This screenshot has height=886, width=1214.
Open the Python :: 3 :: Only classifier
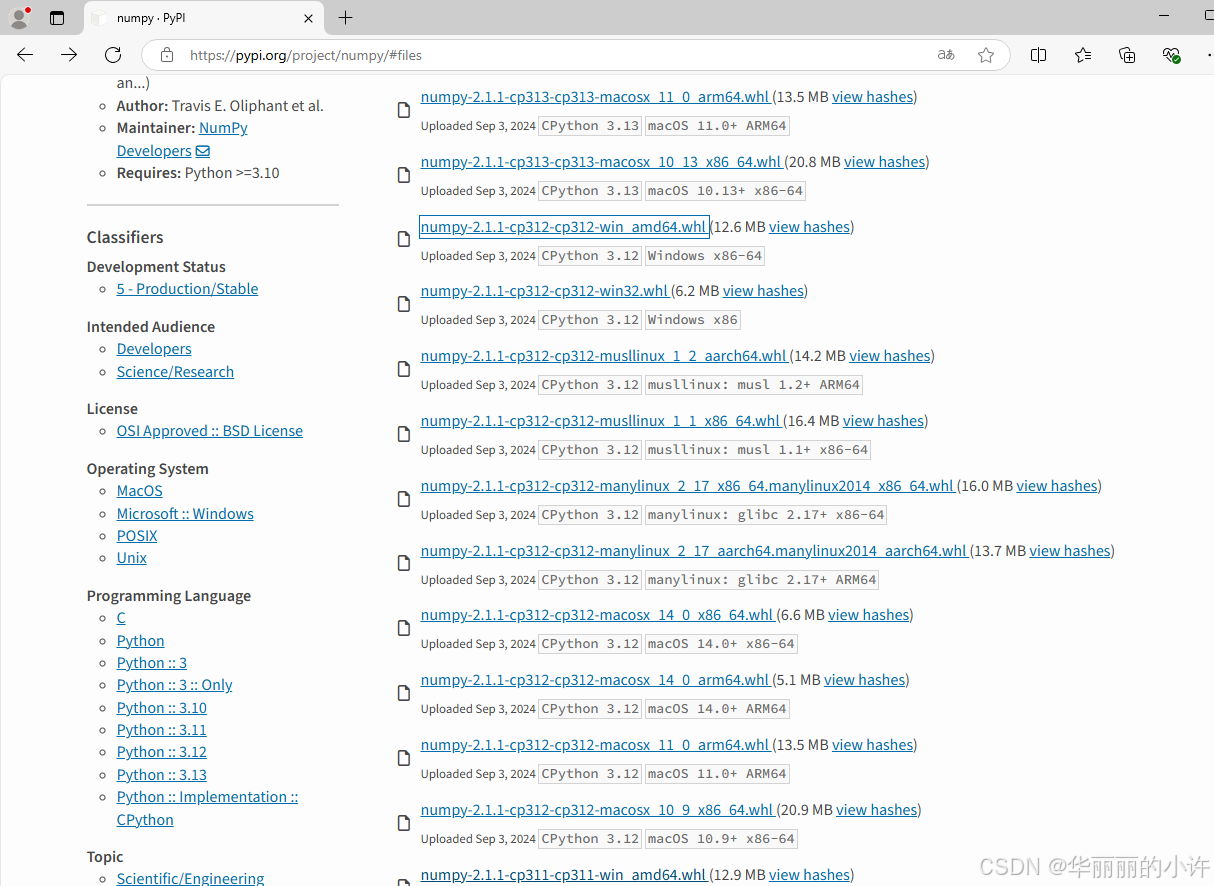pyautogui.click(x=174, y=685)
